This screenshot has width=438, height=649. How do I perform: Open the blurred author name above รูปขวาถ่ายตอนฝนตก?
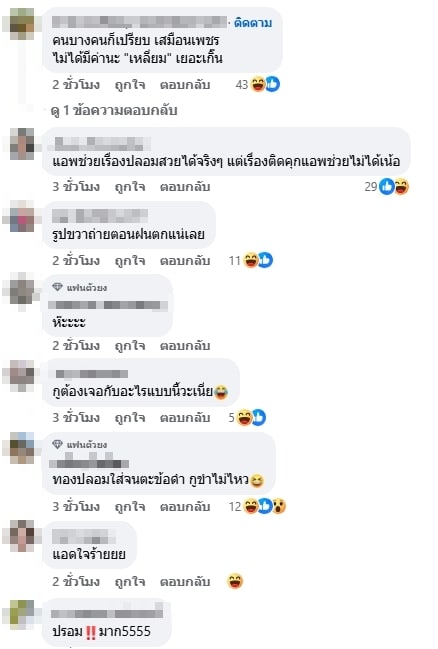tap(100, 216)
